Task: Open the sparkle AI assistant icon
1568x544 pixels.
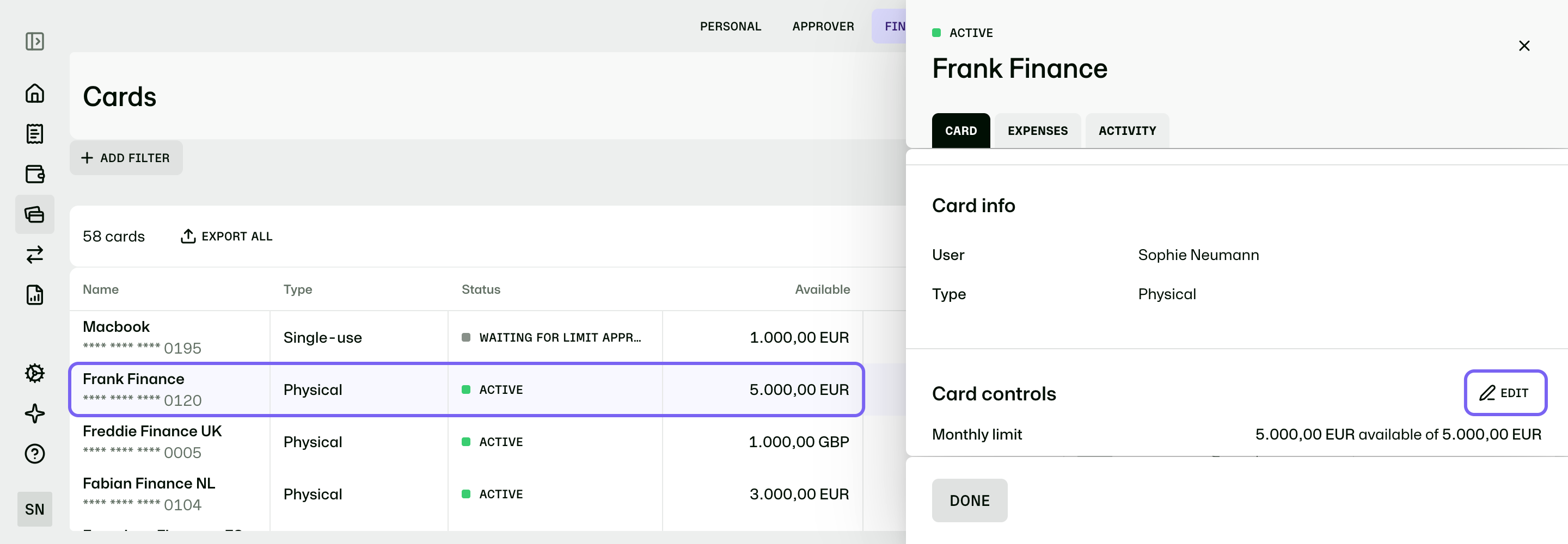Action: (x=35, y=414)
